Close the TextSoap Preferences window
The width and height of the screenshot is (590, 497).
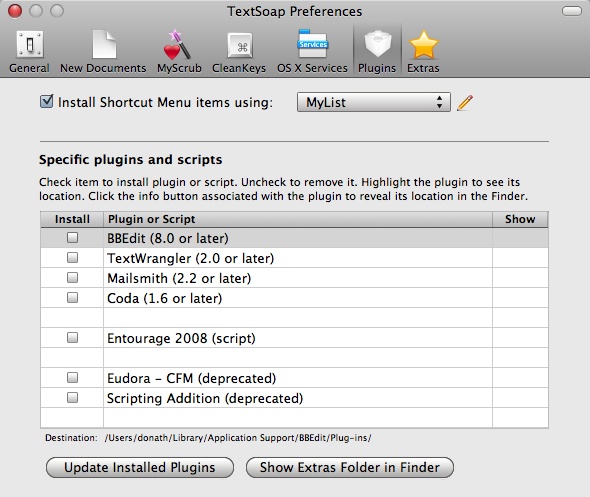[15, 11]
